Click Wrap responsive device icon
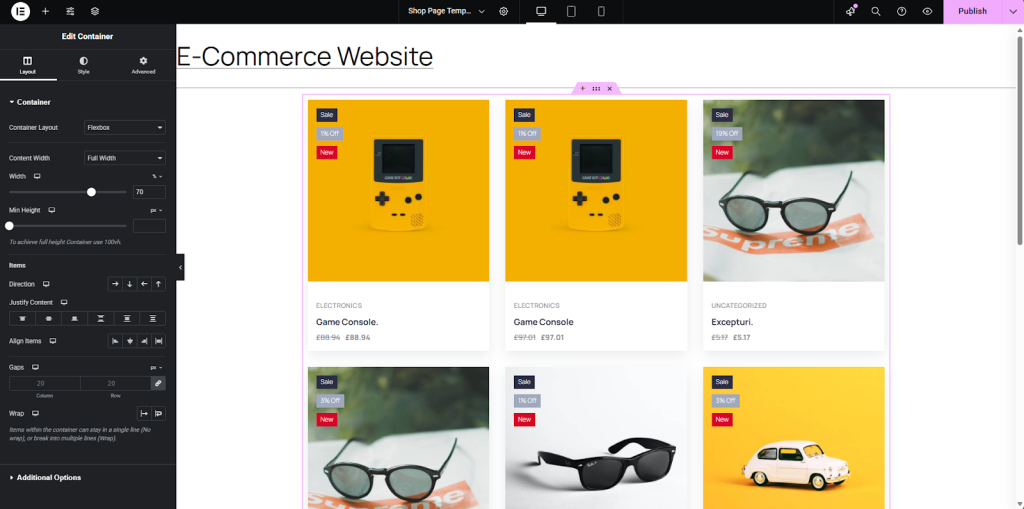Image resolution: width=1024 pixels, height=509 pixels. pos(35,414)
